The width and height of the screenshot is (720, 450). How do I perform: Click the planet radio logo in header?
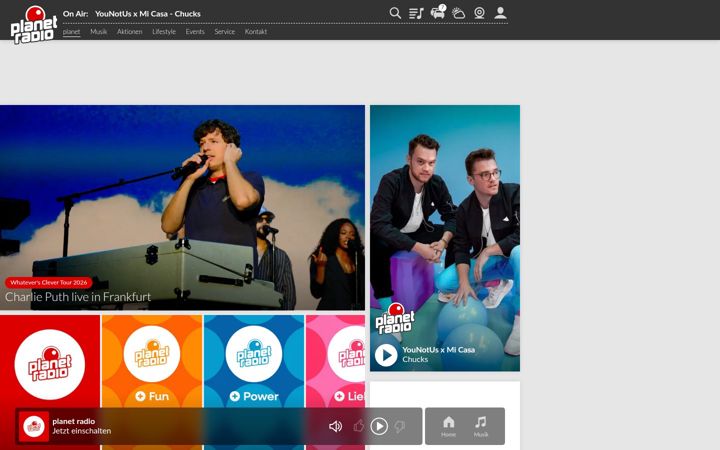pyautogui.click(x=34, y=25)
